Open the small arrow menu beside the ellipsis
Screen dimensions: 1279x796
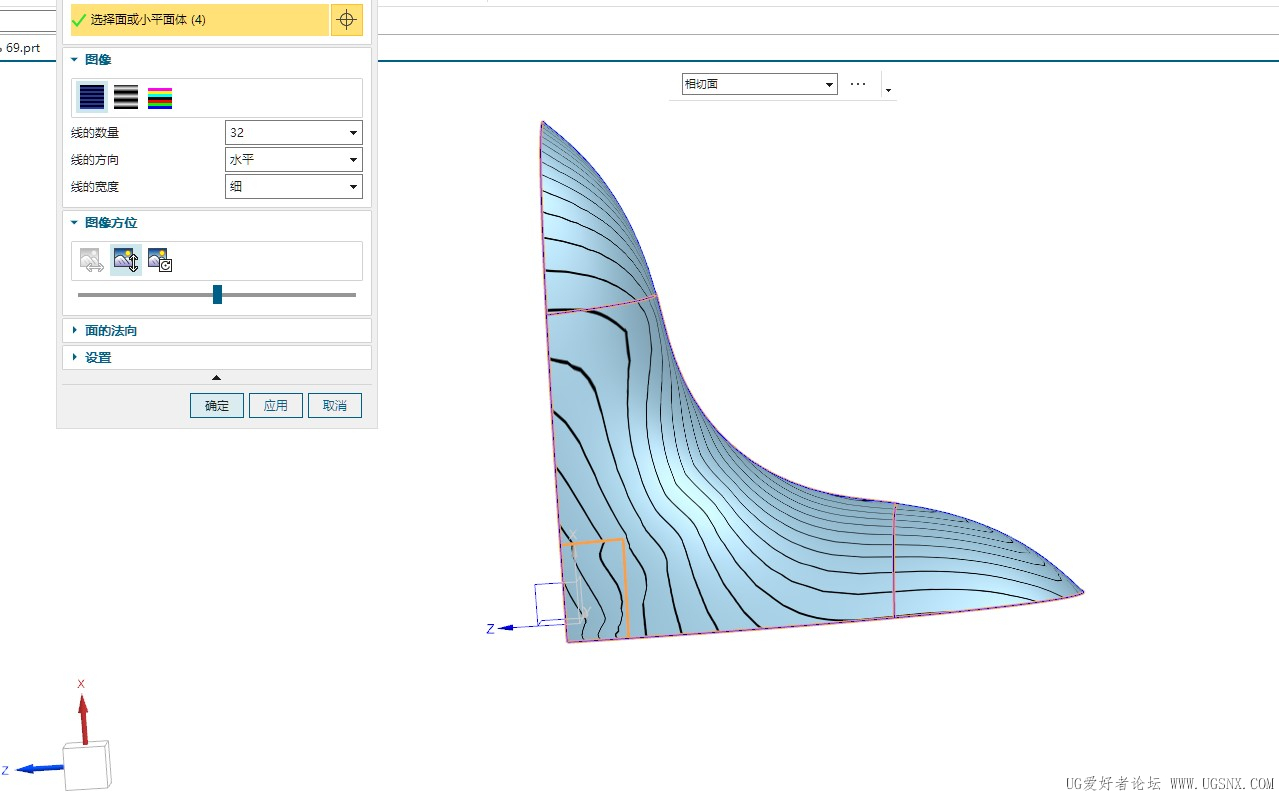pos(888,89)
